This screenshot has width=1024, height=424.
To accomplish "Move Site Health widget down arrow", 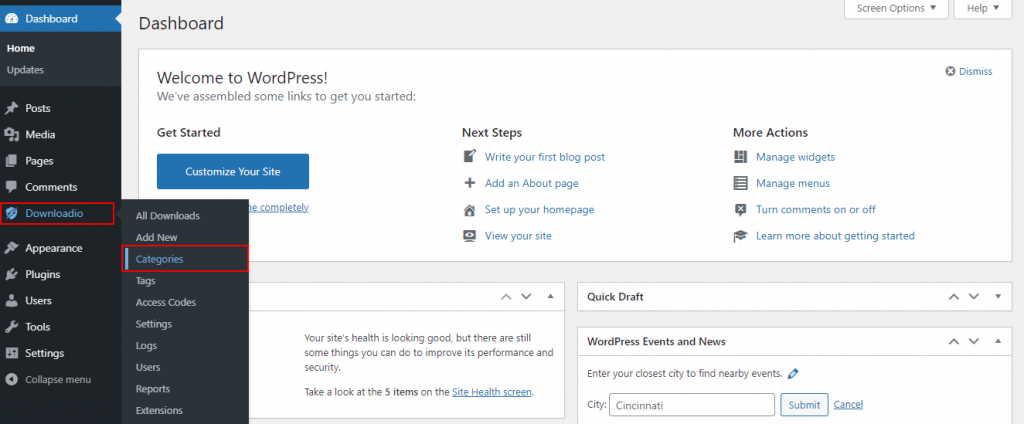I will [526, 297].
